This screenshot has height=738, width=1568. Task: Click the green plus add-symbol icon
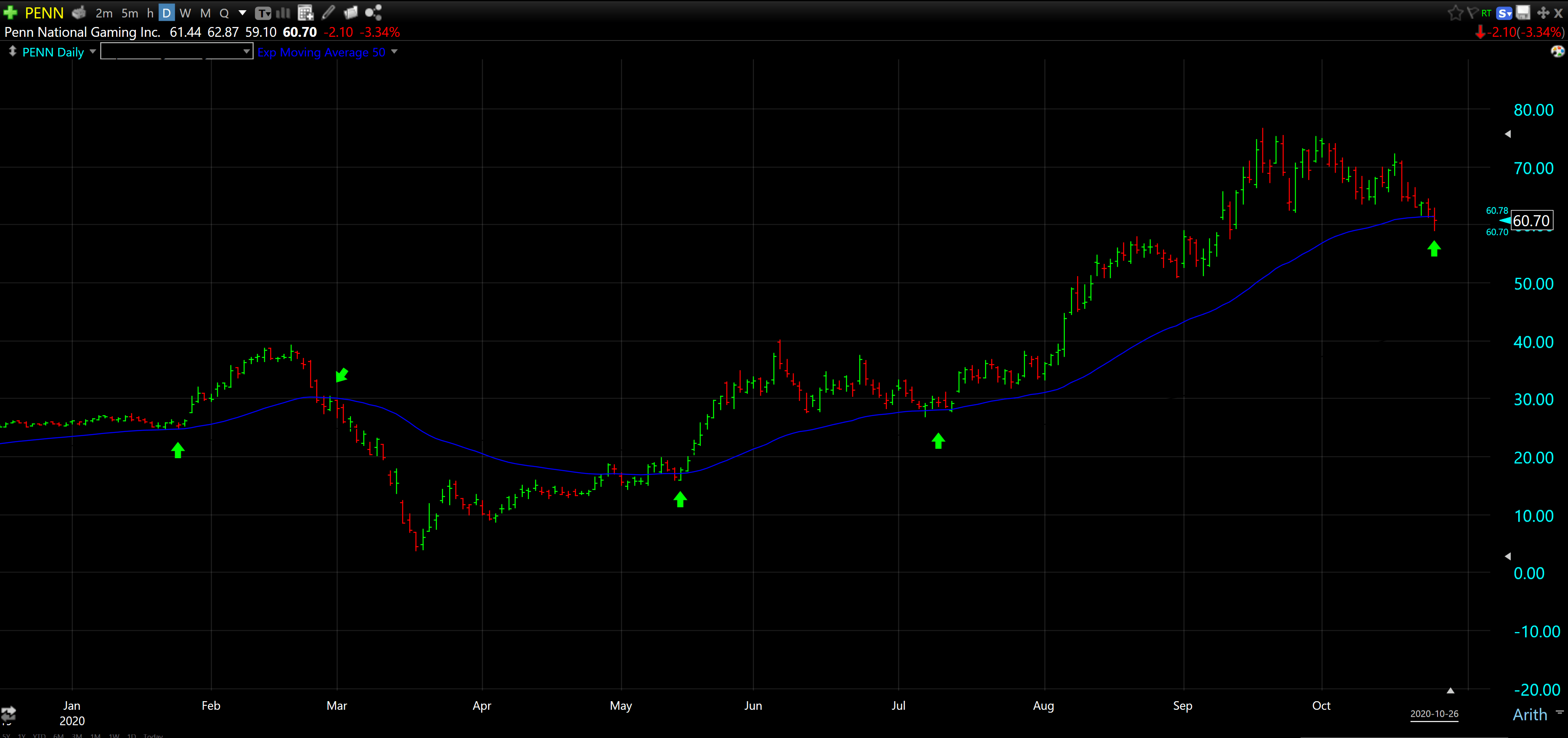click(x=10, y=12)
